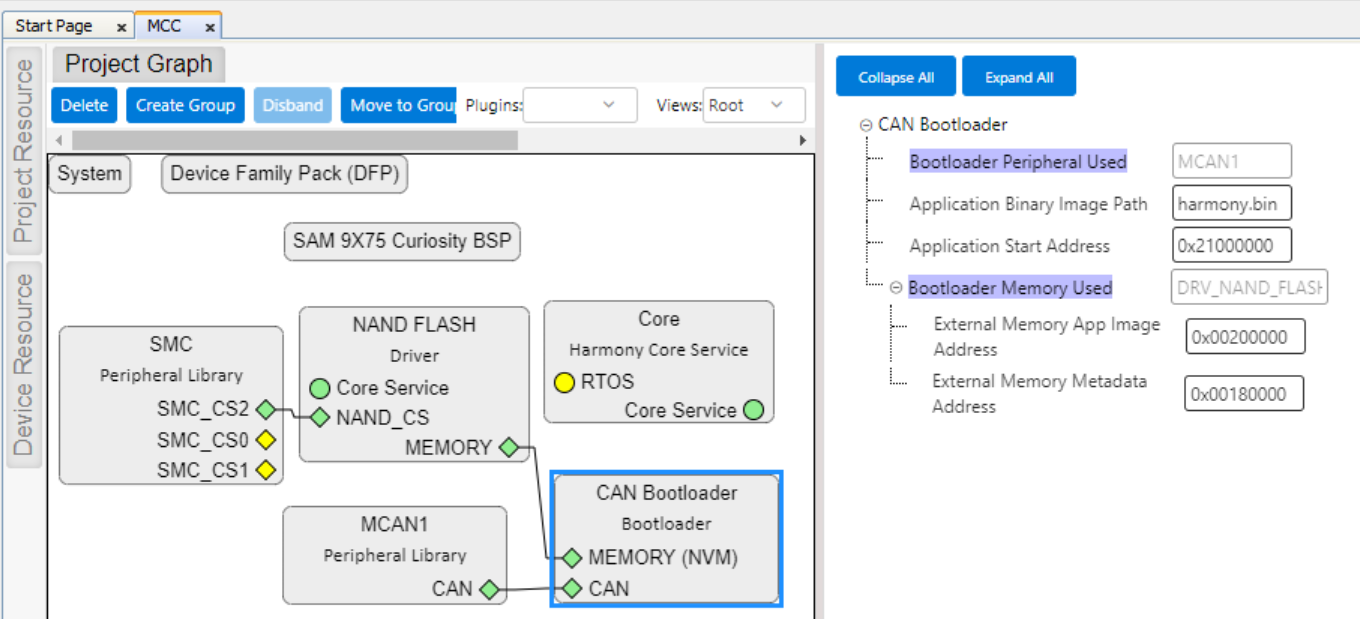Click the Core Service connector in the Core node

point(755,410)
